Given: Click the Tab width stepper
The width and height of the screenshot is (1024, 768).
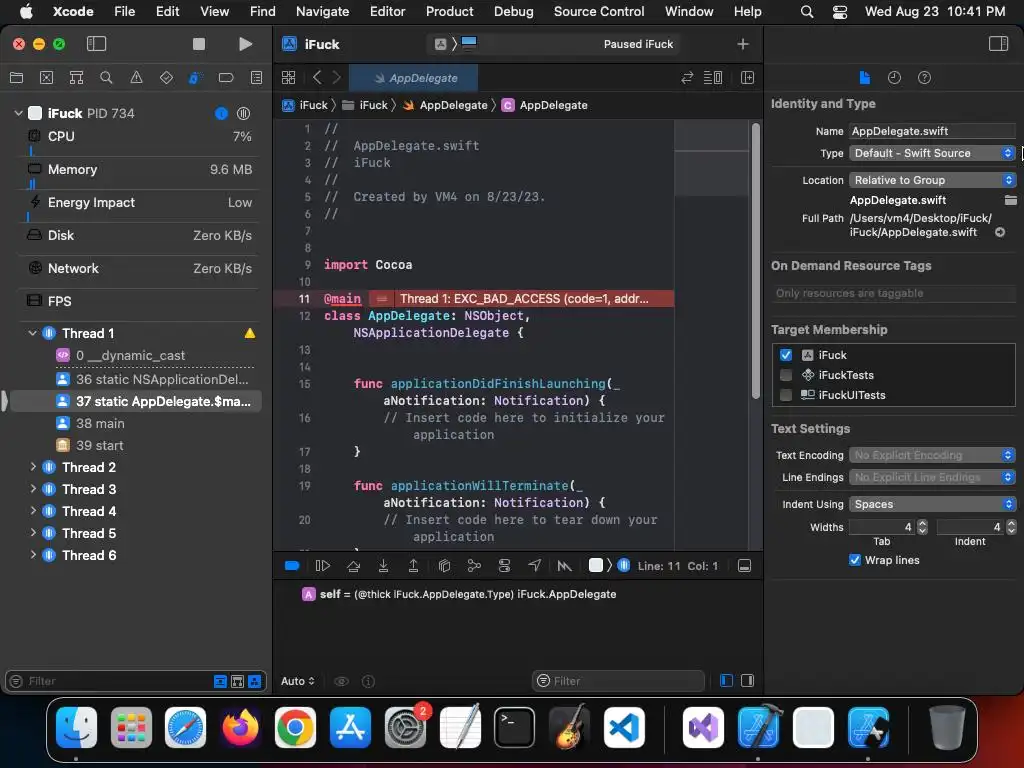Looking at the screenshot, I should click(922, 527).
